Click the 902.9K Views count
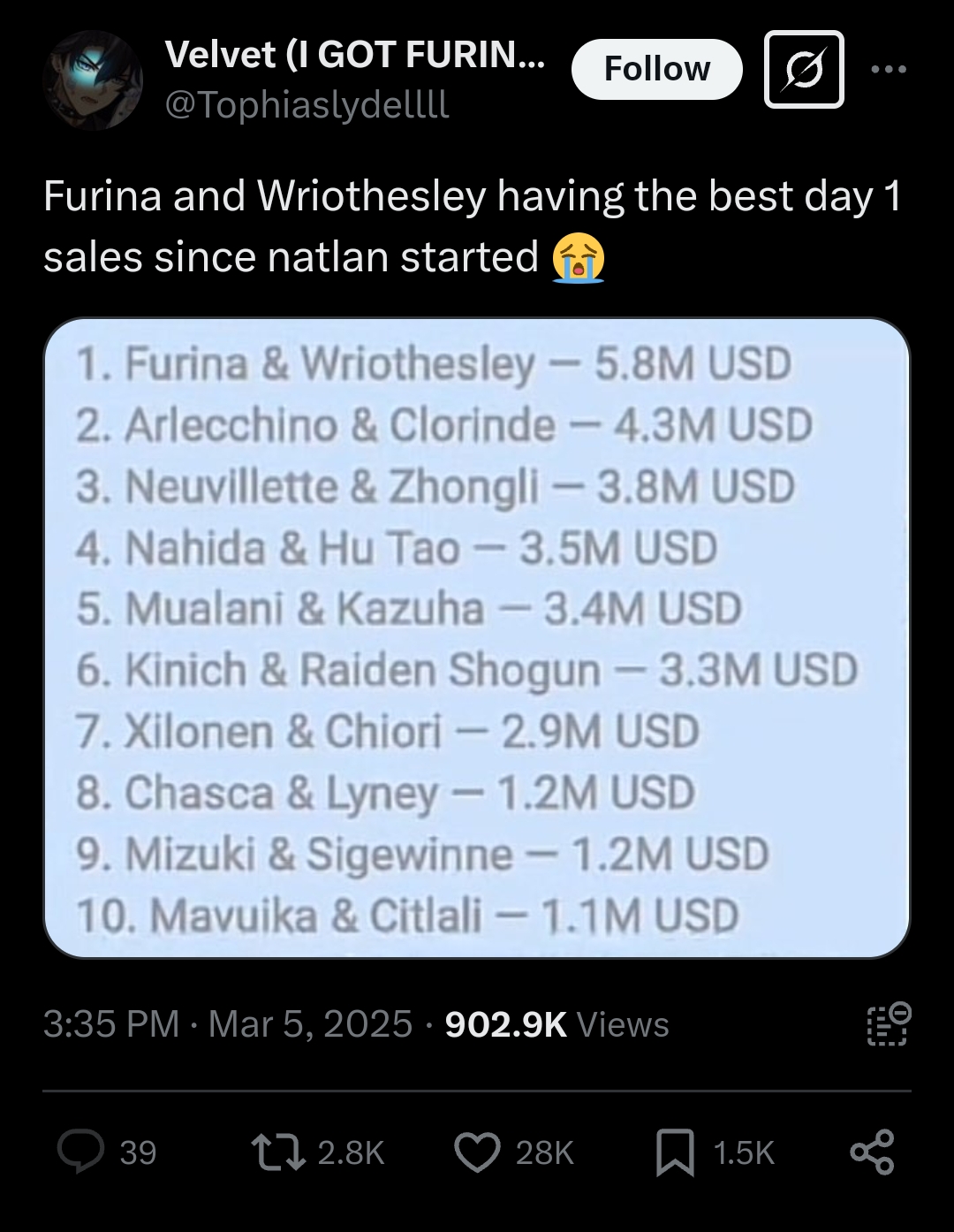Screen dimensions: 954x1232 coord(557,1024)
